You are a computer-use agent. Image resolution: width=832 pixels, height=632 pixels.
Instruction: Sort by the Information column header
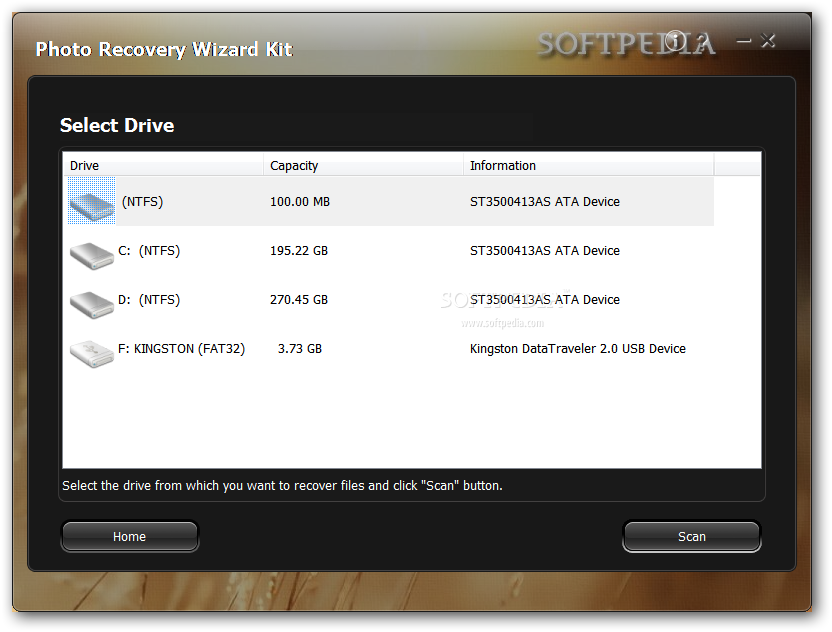coord(588,166)
